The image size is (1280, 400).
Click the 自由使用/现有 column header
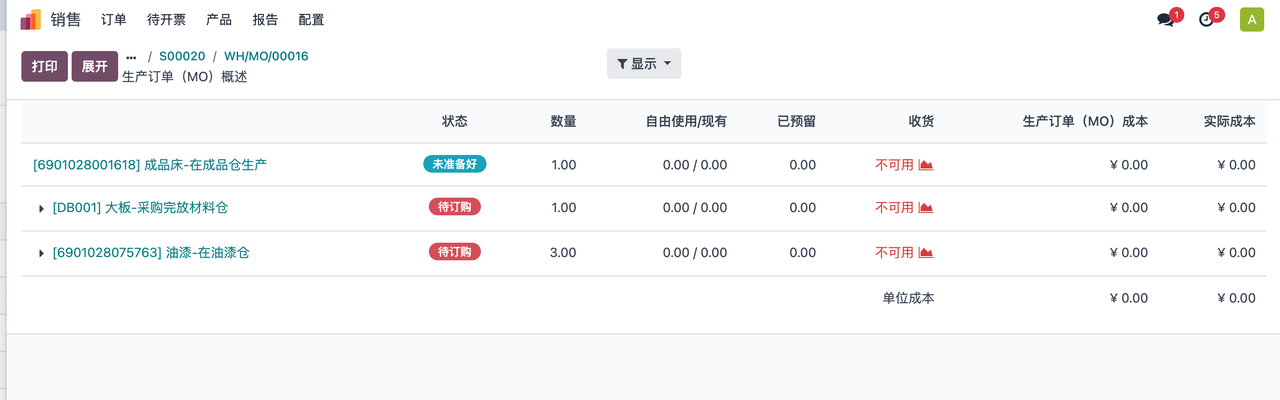(x=686, y=121)
